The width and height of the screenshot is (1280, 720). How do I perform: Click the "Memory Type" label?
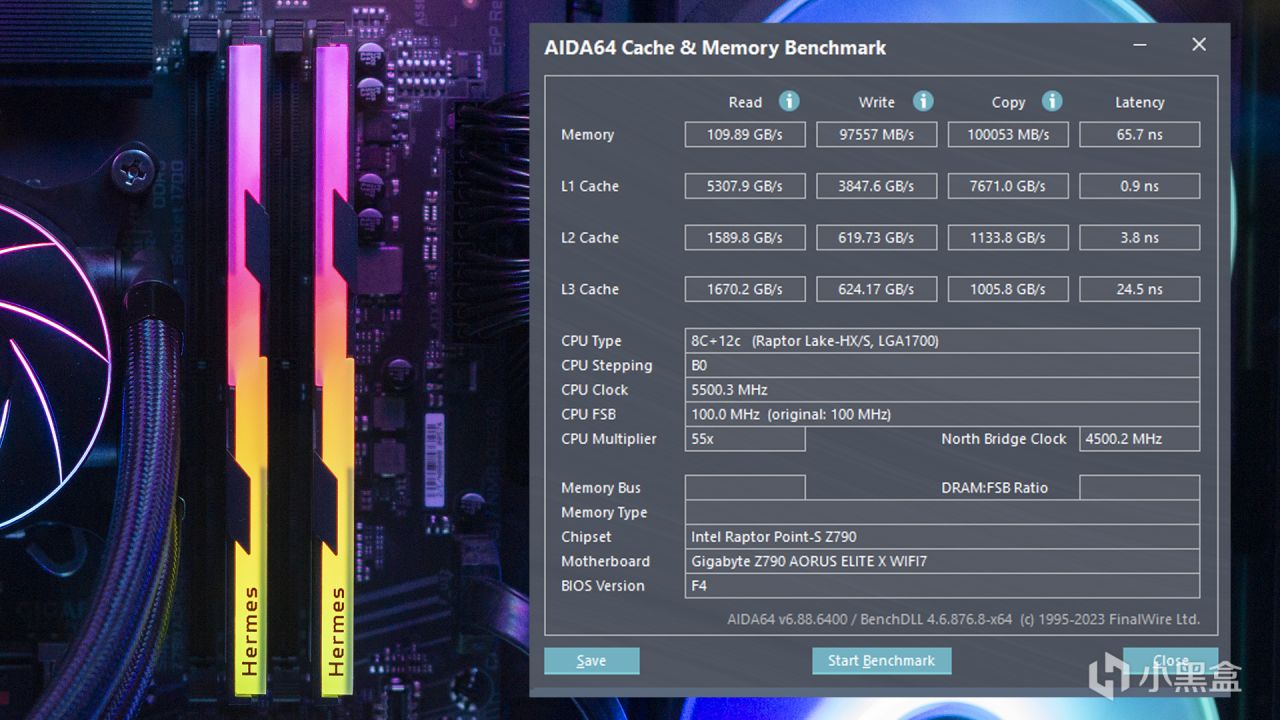tap(604, 513)
